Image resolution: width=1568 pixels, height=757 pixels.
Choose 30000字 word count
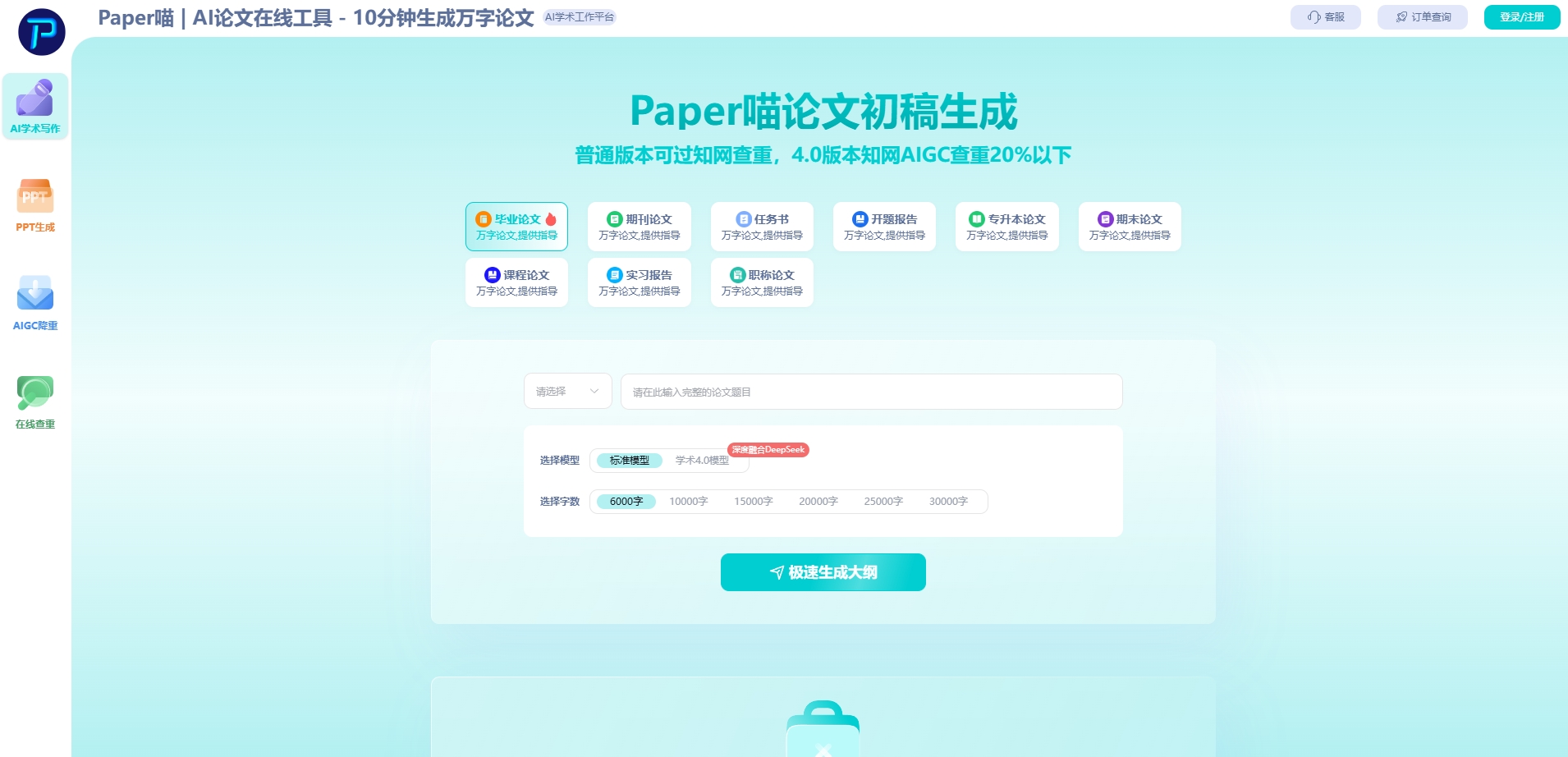(948, 502)
